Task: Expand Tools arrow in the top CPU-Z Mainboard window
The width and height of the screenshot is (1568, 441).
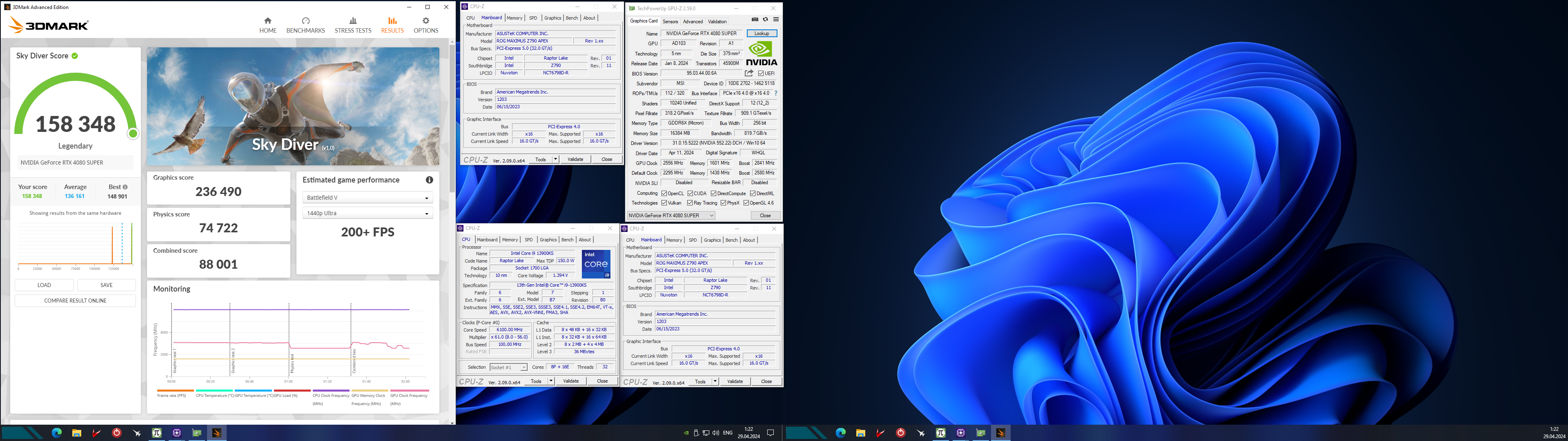Action: pyautogui.click(x=555, y=160)
